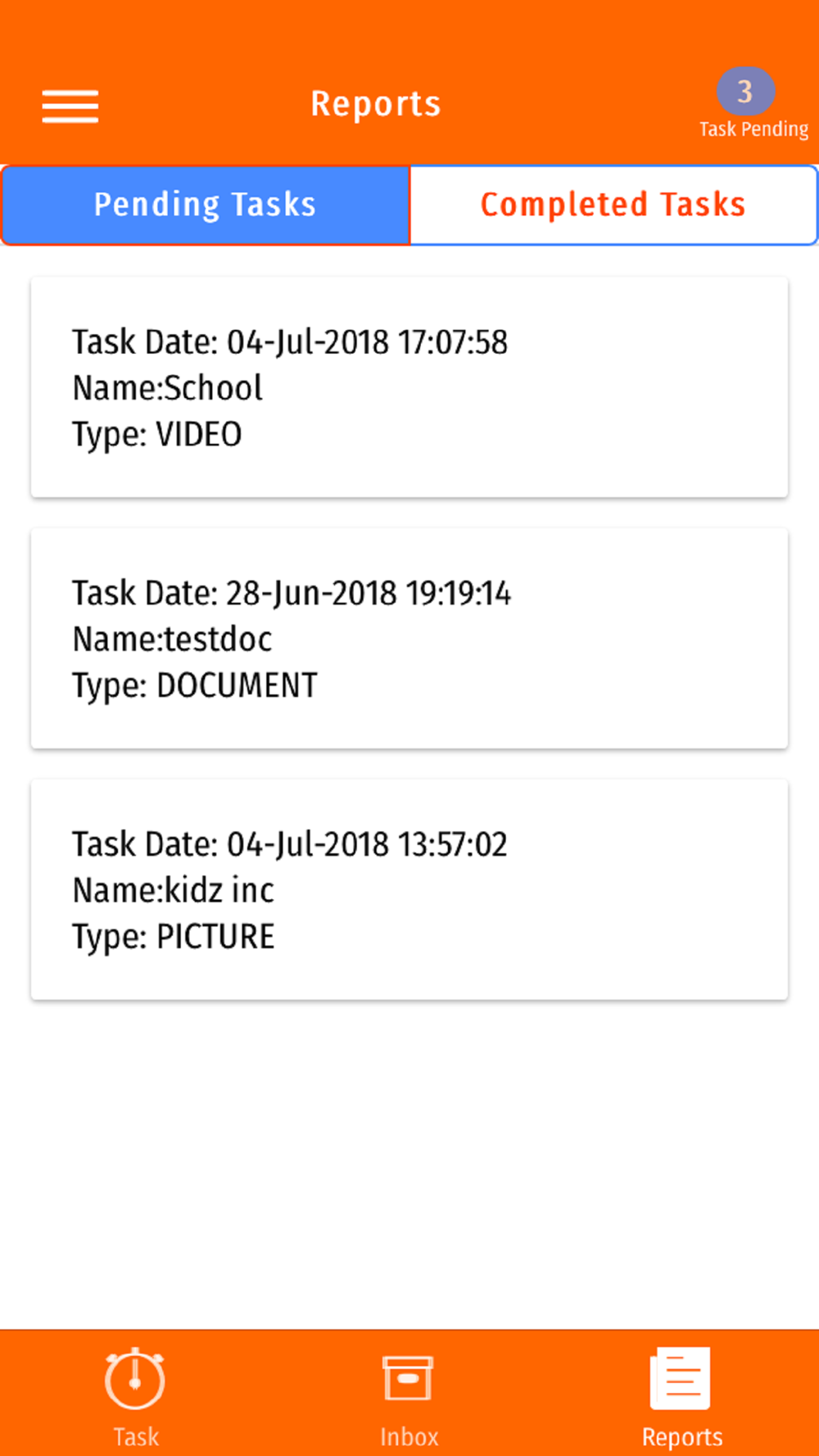Tap the "Reports" label in bottom navigation
Viewport: 819px width, 1456px height.
click(x=682, y=1436)
